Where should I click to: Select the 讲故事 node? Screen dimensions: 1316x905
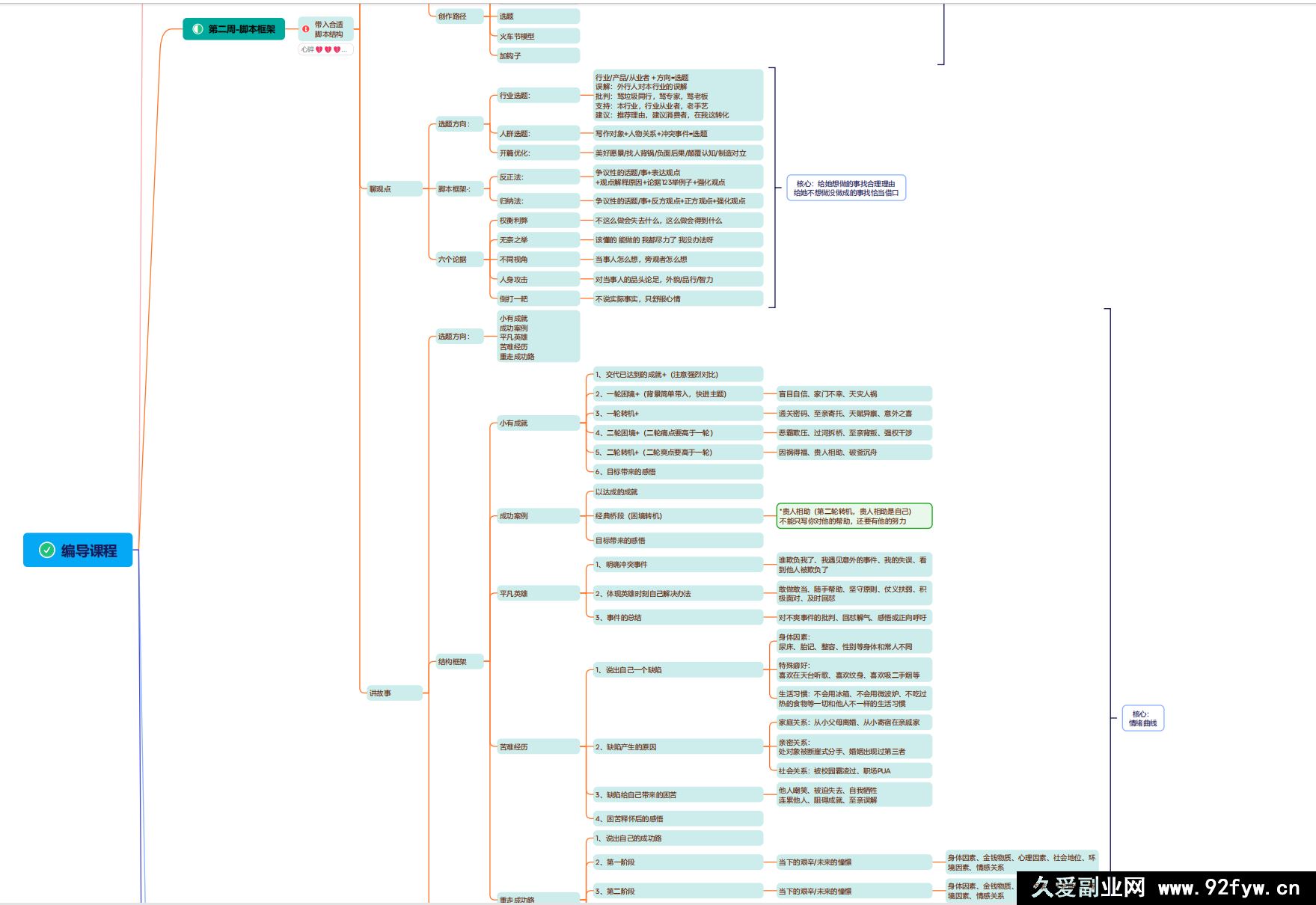(x=381, y=693)
